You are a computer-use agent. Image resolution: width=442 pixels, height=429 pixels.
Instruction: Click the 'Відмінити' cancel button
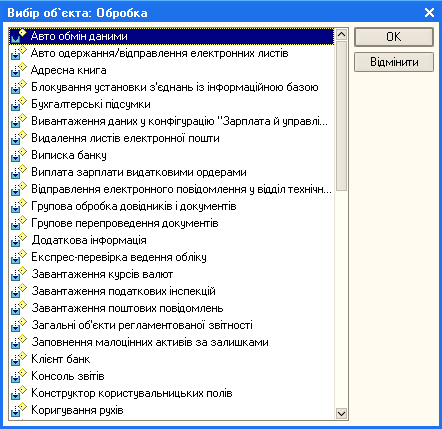[394, 62]
